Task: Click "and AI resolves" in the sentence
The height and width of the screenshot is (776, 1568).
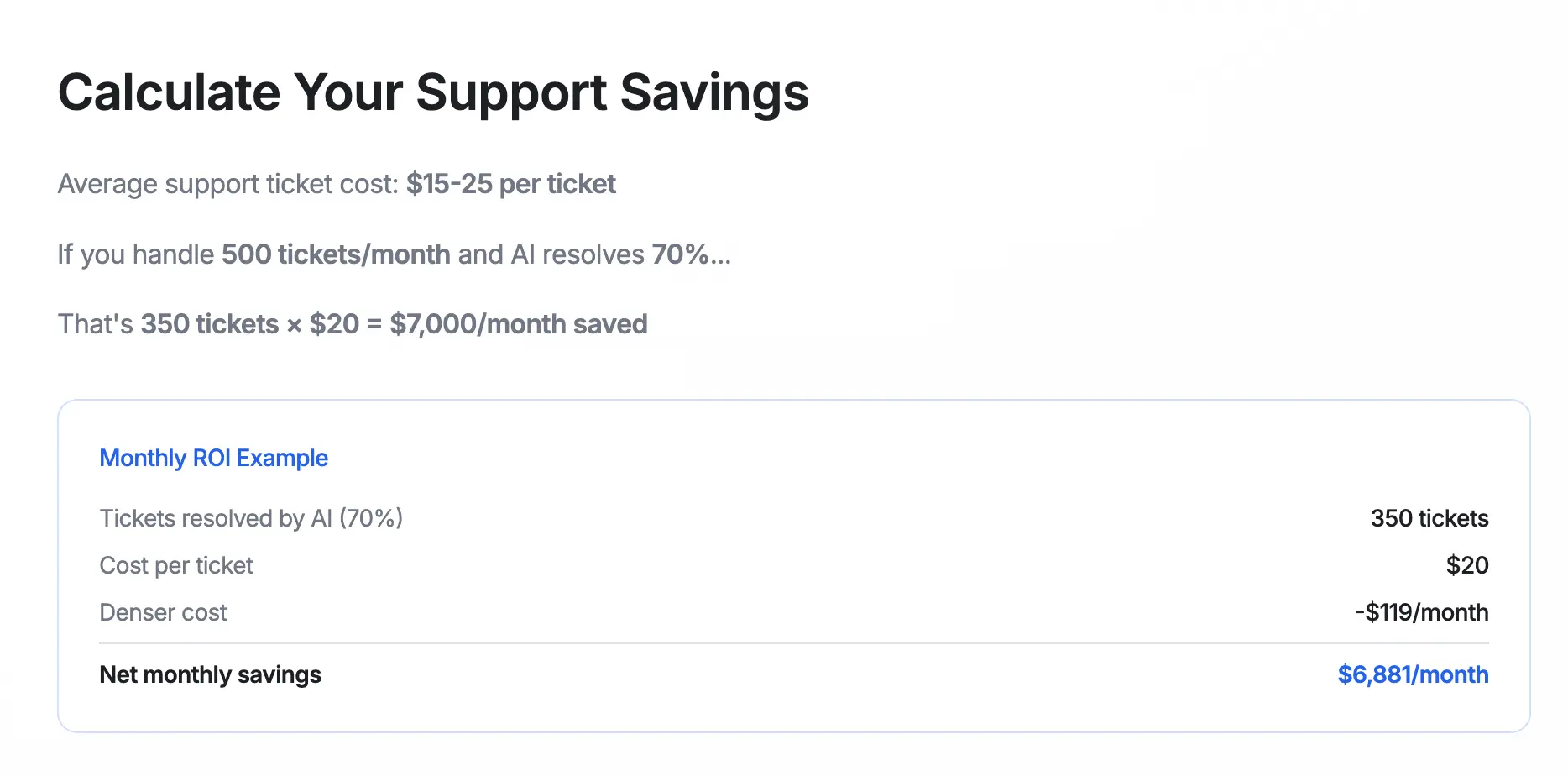Action: [551, 254]
